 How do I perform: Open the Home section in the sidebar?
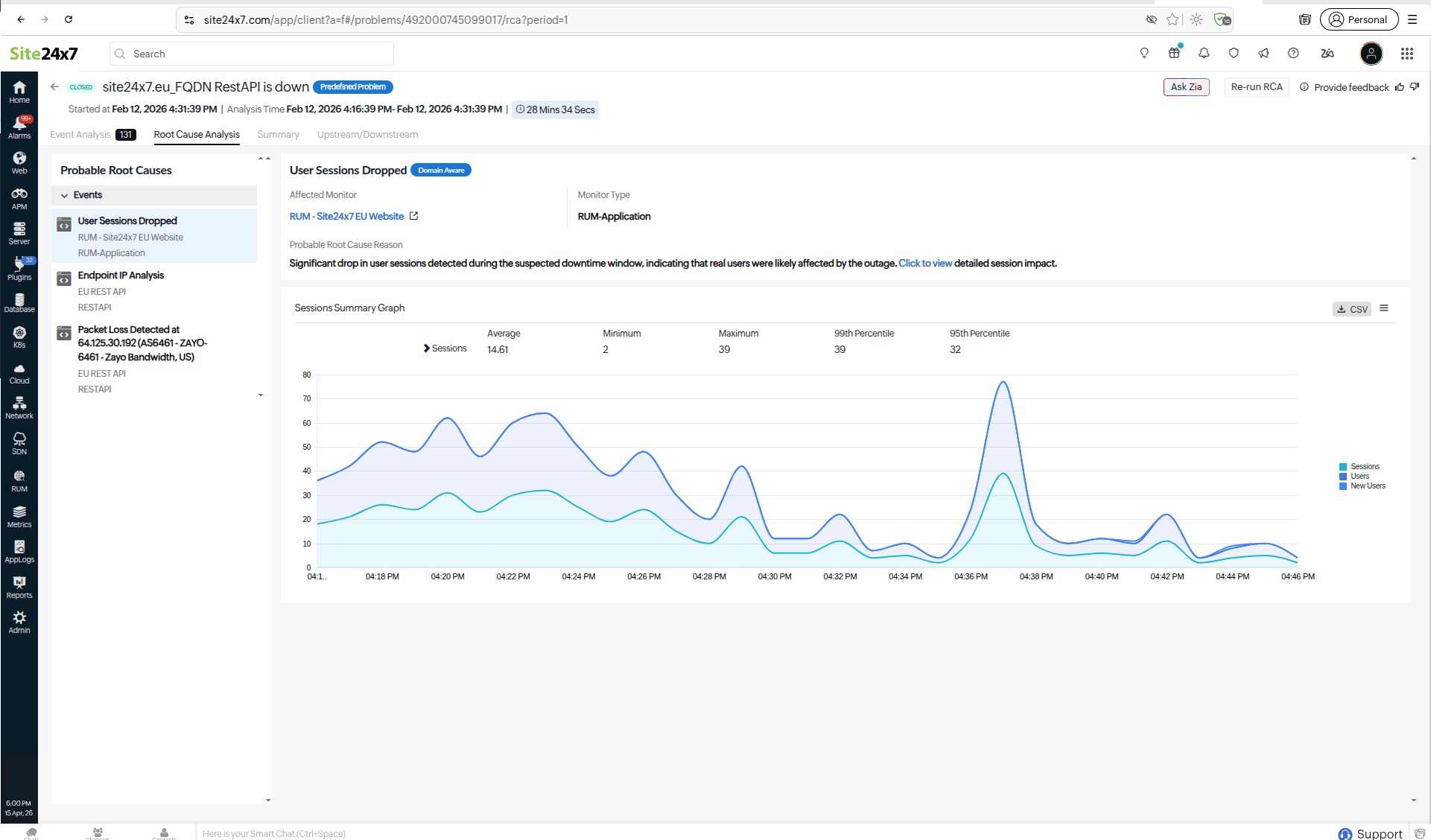tap(19, 92)
